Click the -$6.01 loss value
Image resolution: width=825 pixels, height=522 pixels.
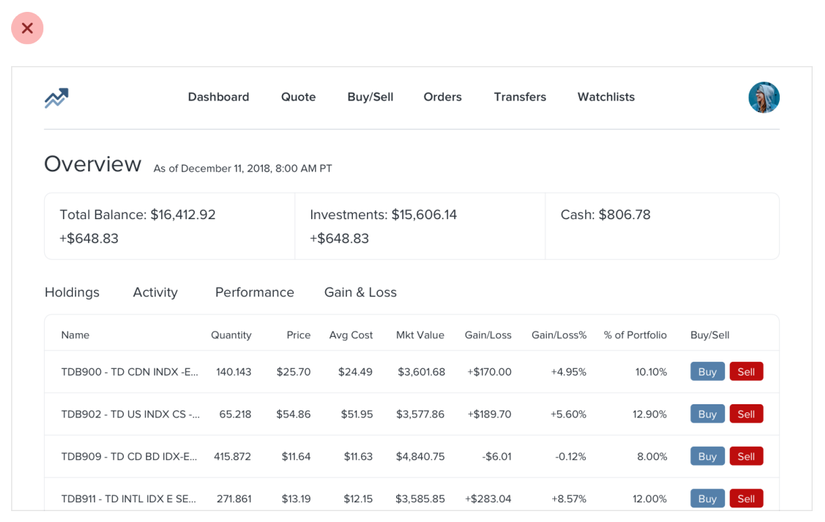pyautogui.click(x=497, y=456)
